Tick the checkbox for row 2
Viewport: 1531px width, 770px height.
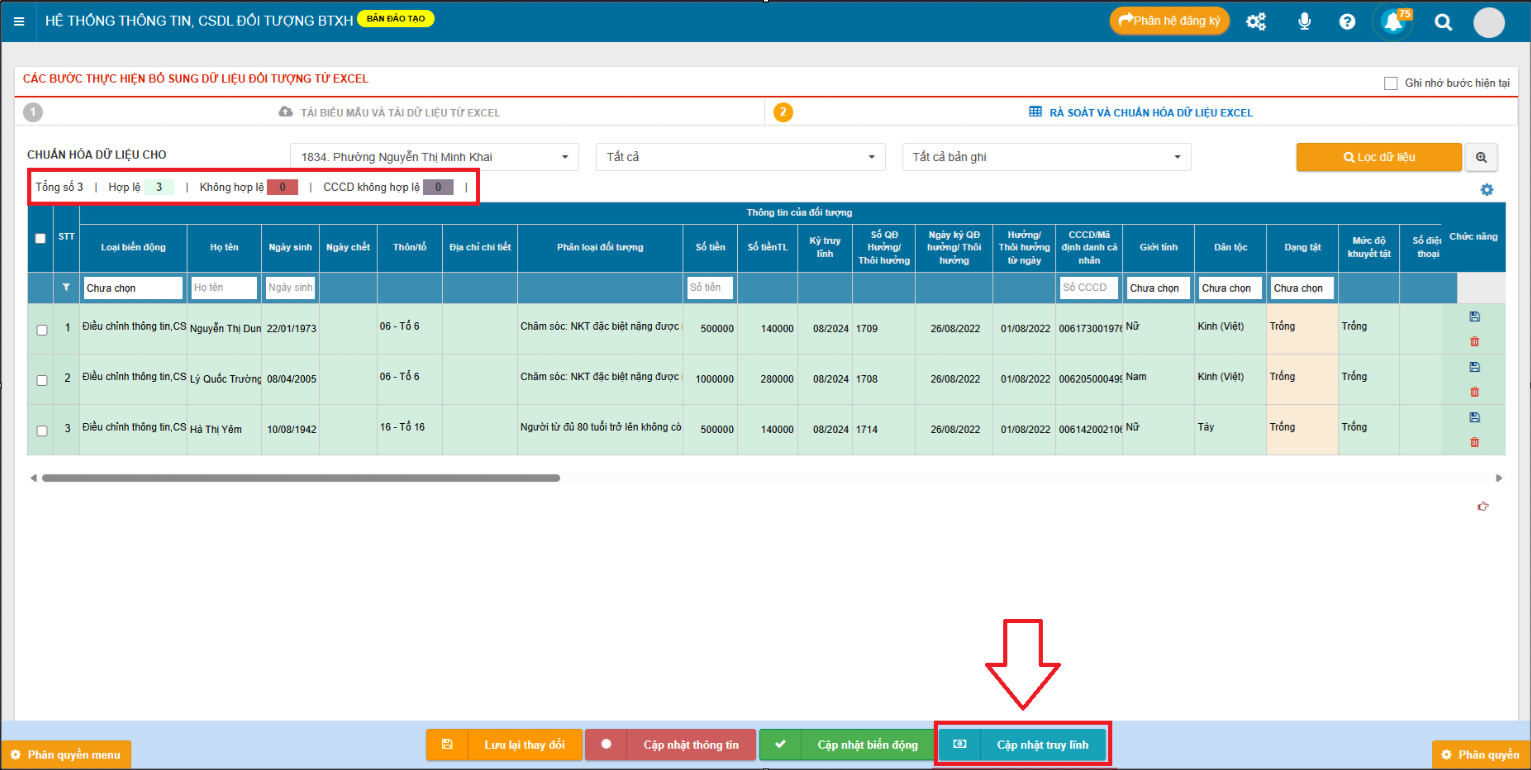pyautogui.click(x=42, y=380)
